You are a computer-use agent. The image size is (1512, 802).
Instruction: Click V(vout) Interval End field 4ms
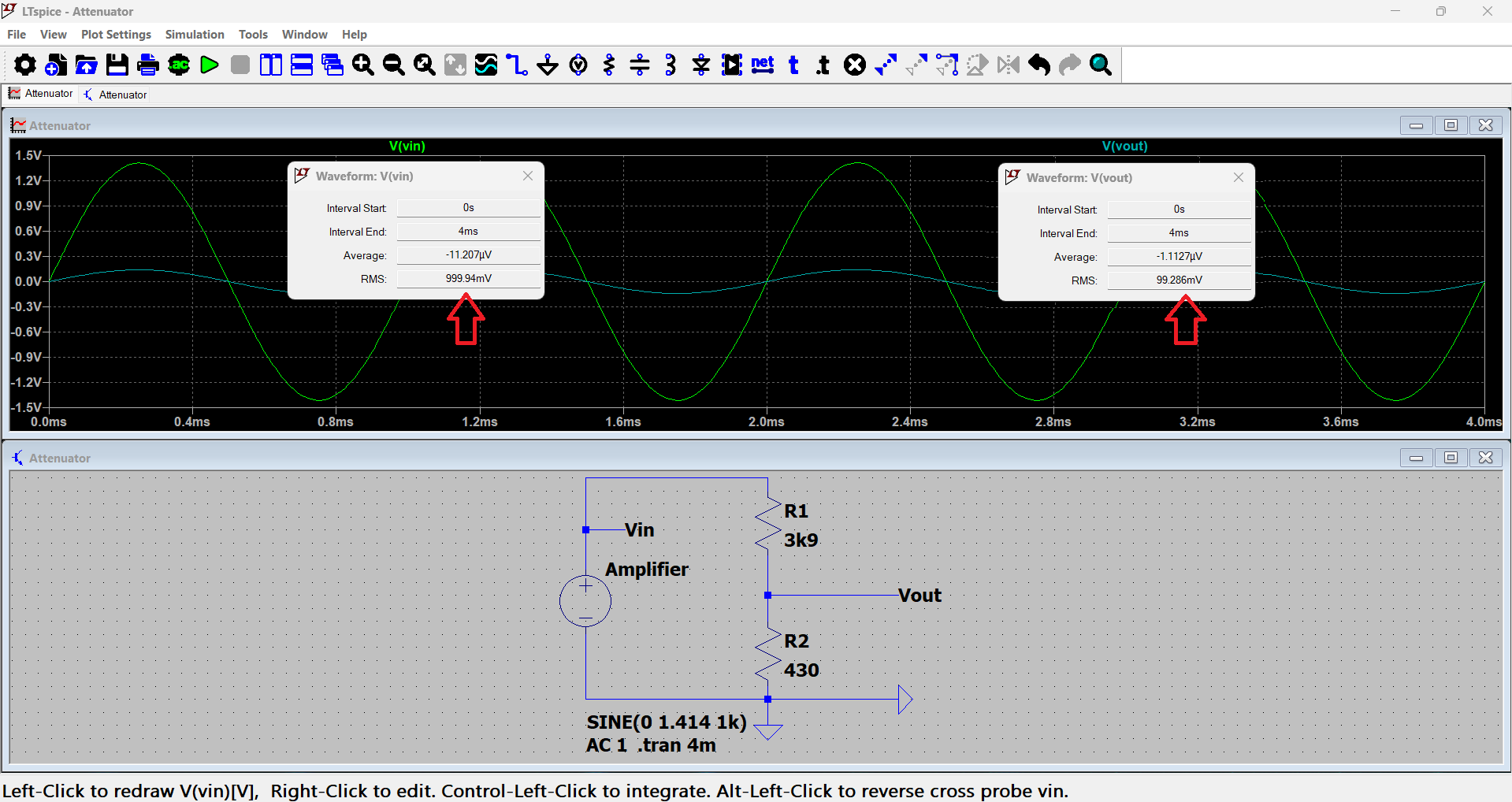(x=1179, y=233)
